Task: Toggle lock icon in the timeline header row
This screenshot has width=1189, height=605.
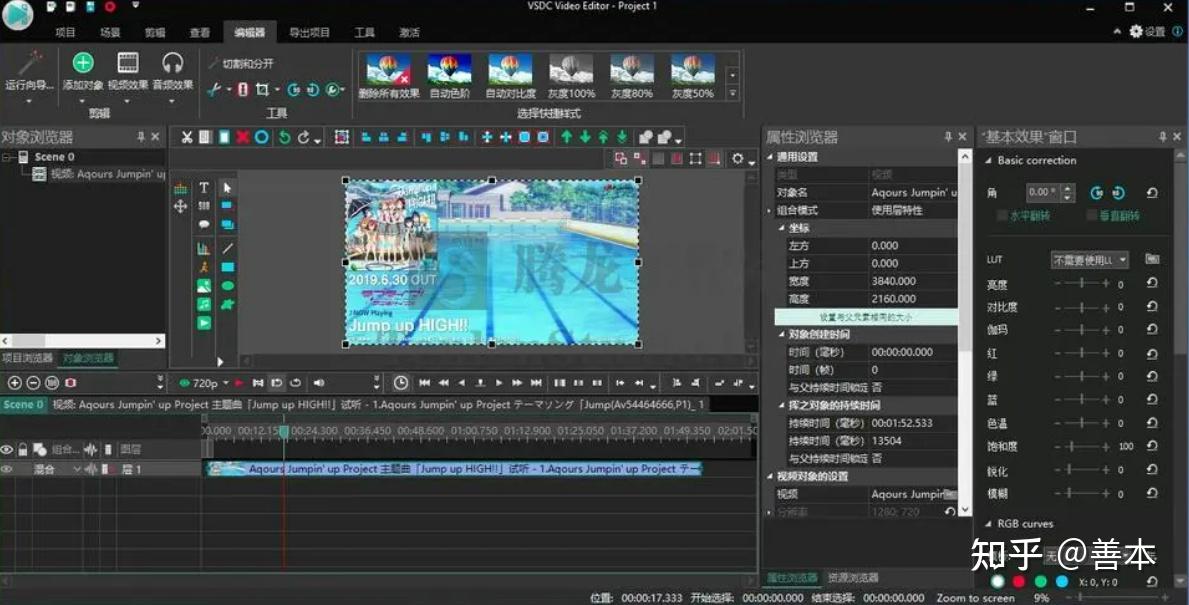Action: pos(23,450)
